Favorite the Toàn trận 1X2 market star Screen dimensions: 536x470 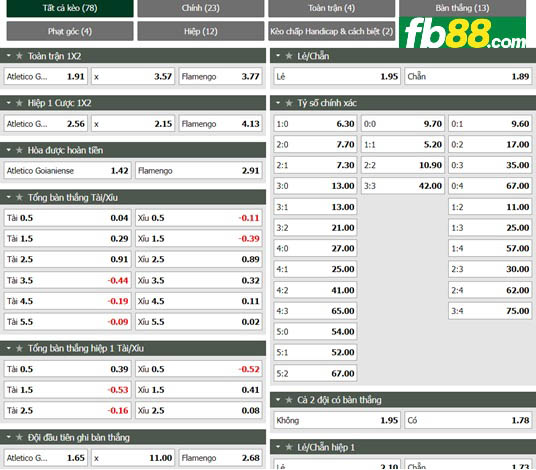(19, 56)
